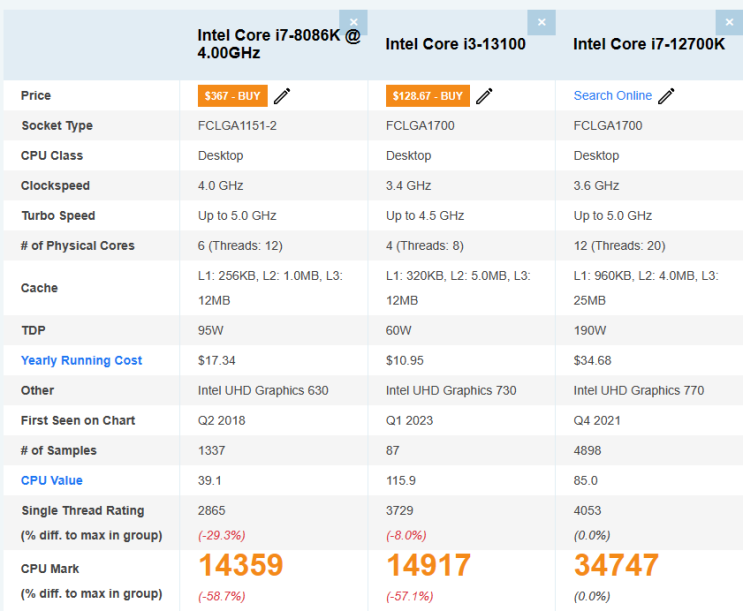Click the Intel Core i7-8086K @ 4.00GHz title
This screenshot has height=611, width=743.
pyautogui.click(x=279, y=44)
